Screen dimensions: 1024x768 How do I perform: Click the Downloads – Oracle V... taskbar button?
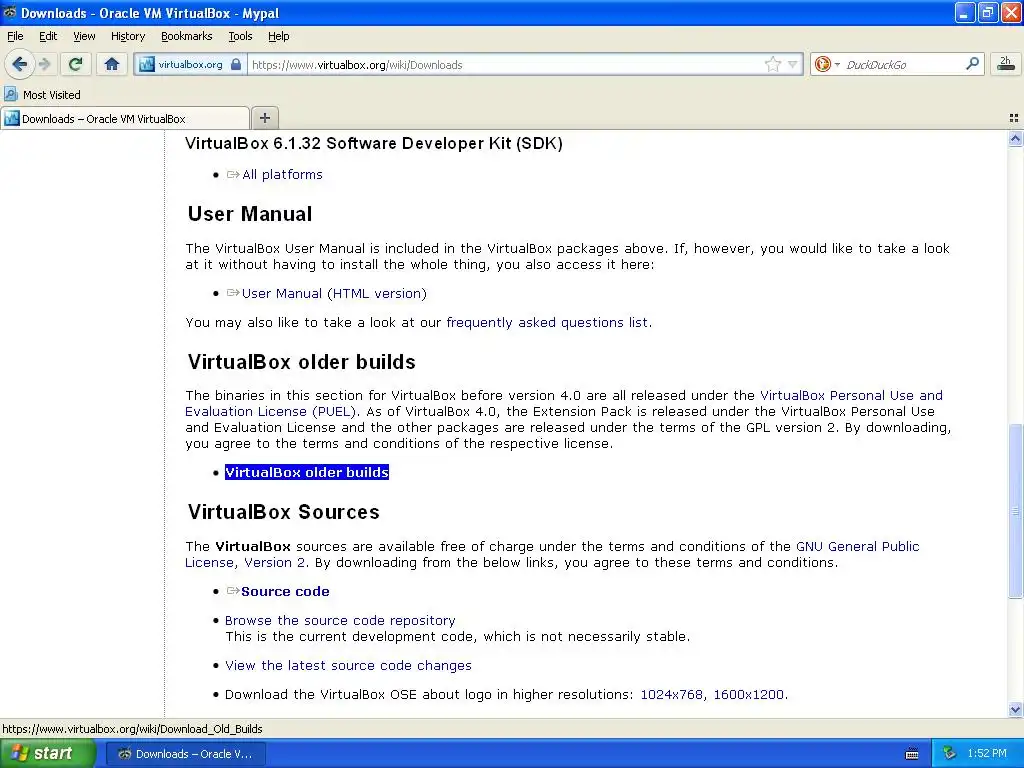pos(185,754)
